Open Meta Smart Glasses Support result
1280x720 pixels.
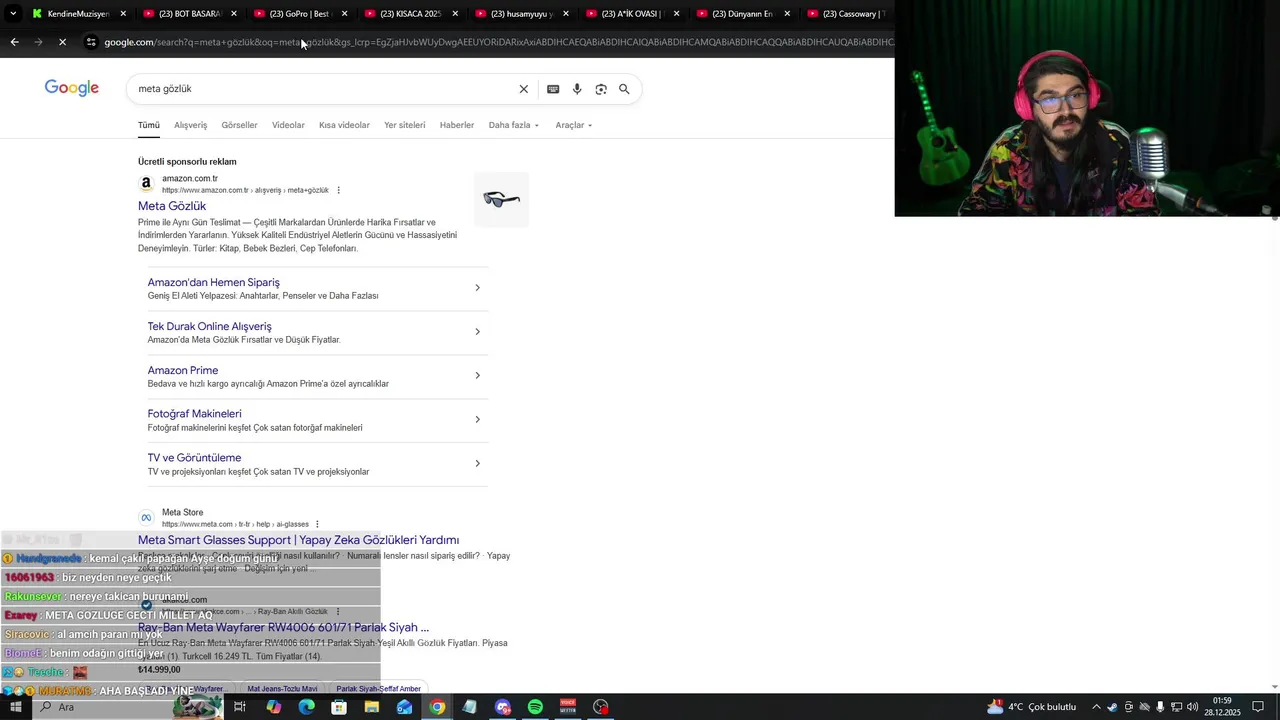298,540
